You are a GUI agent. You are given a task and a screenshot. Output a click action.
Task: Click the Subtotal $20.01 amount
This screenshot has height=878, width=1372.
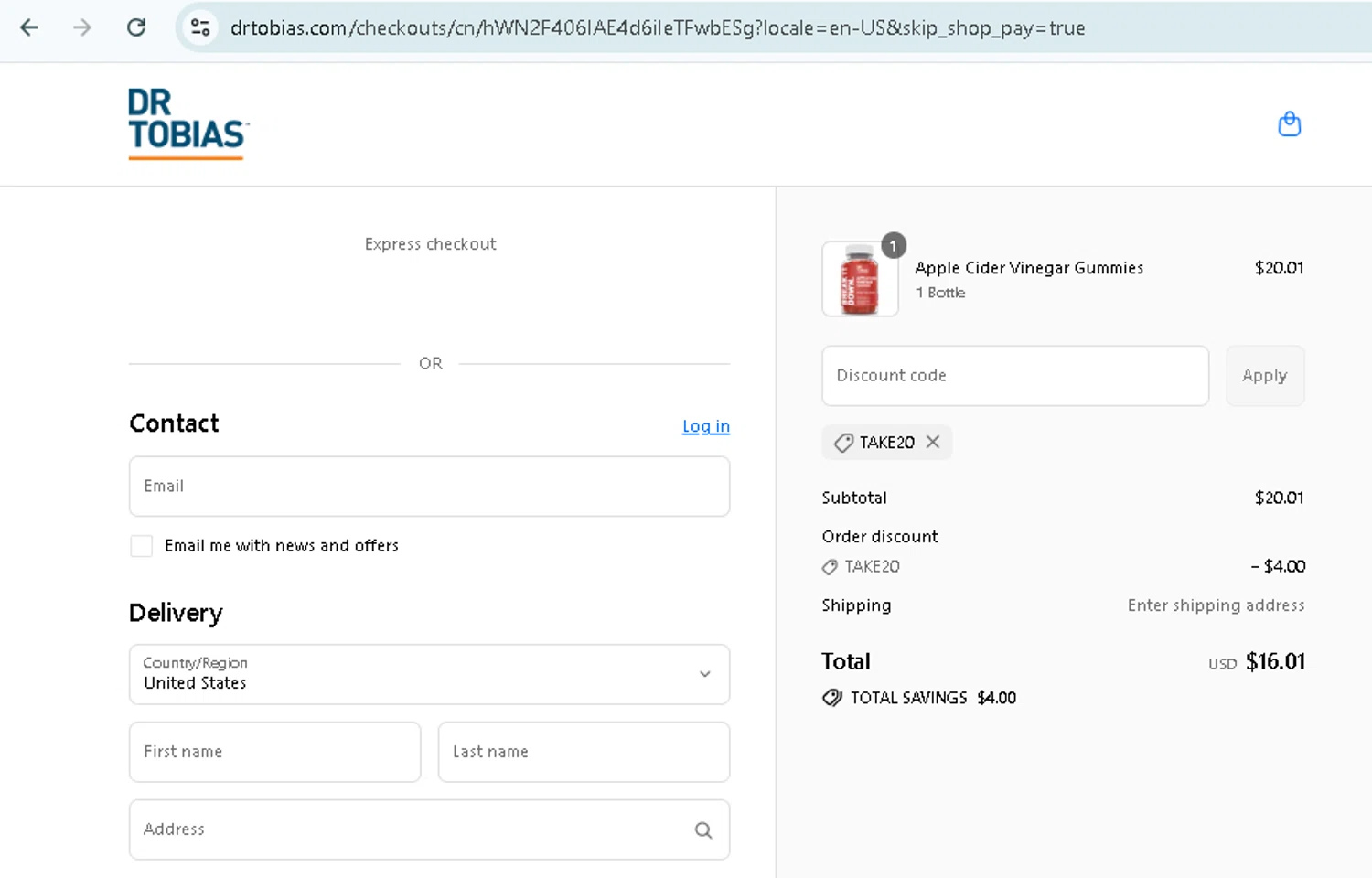1279,498
